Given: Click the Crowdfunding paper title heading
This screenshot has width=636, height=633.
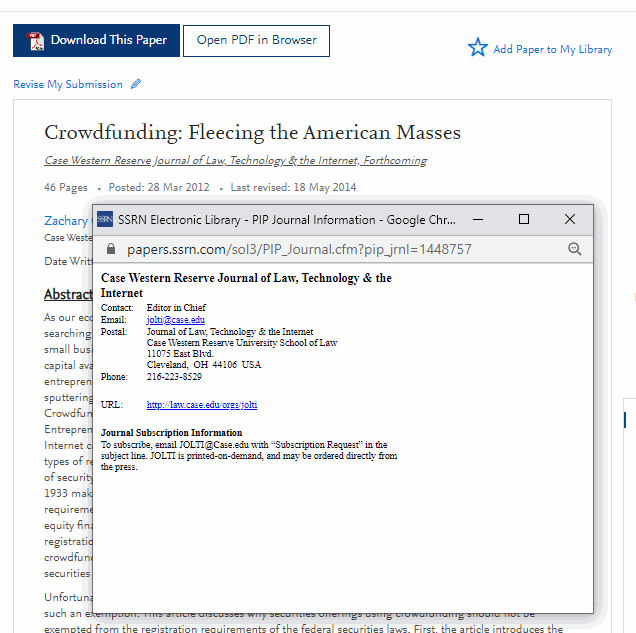Looking at the screenshot, I should (252, 133).
